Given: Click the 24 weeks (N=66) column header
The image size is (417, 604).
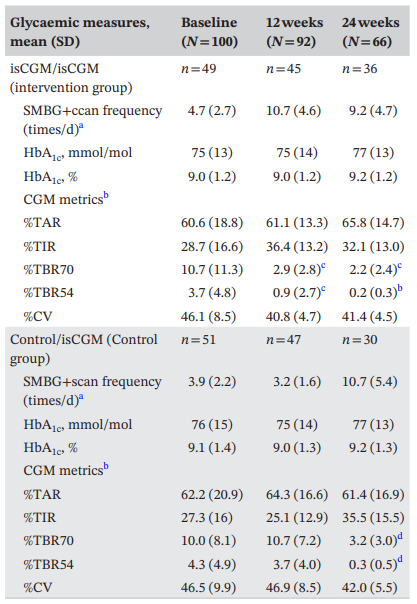Looking at the screenshot, I should coord(370,32).
